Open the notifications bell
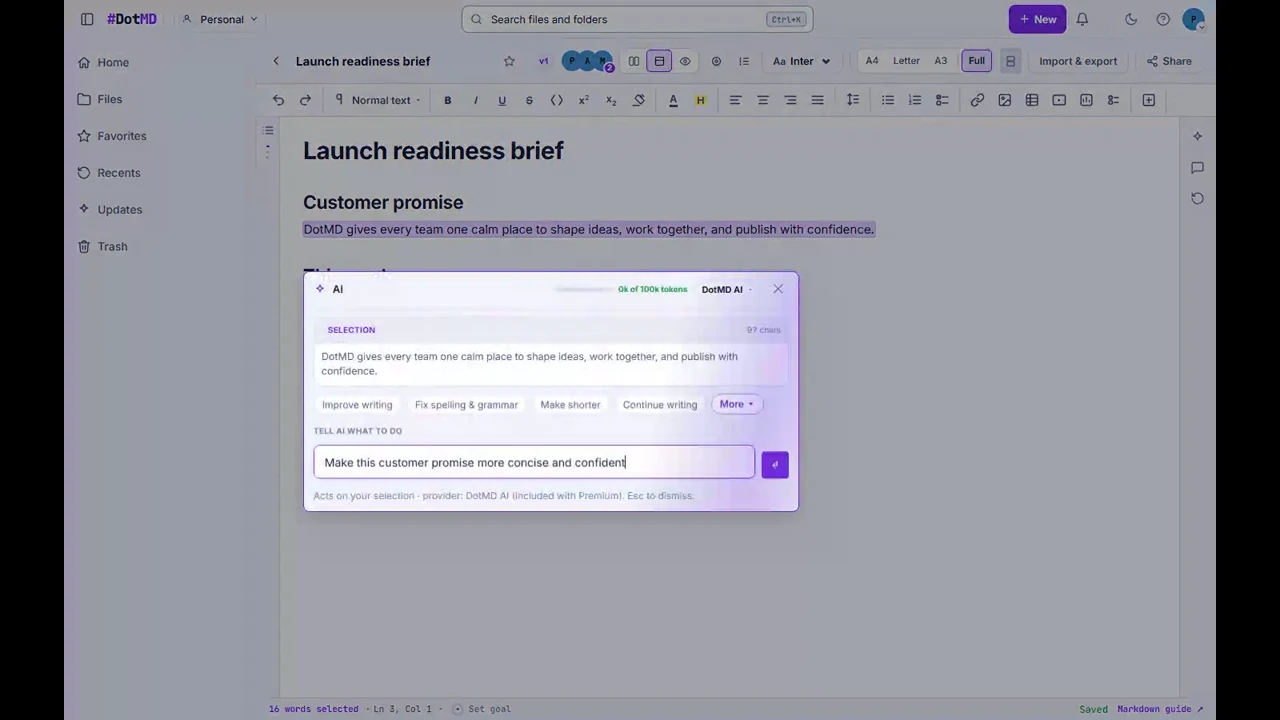Image resolution: width=1280 pixels, height=720 pixels. click(1082, 19)
